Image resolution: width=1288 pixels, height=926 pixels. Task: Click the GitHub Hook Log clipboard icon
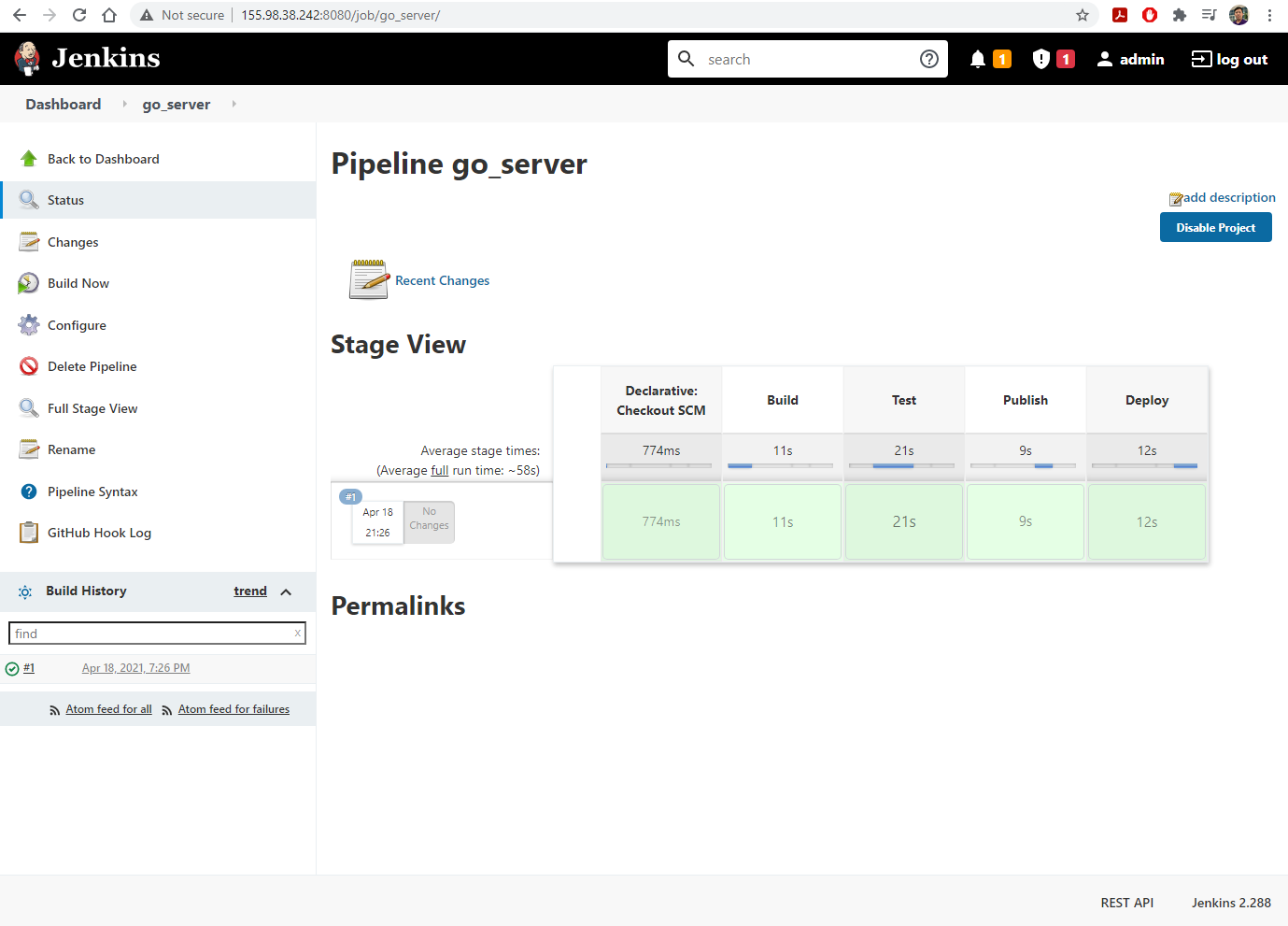pyautogui.click(x=29, y=533)
